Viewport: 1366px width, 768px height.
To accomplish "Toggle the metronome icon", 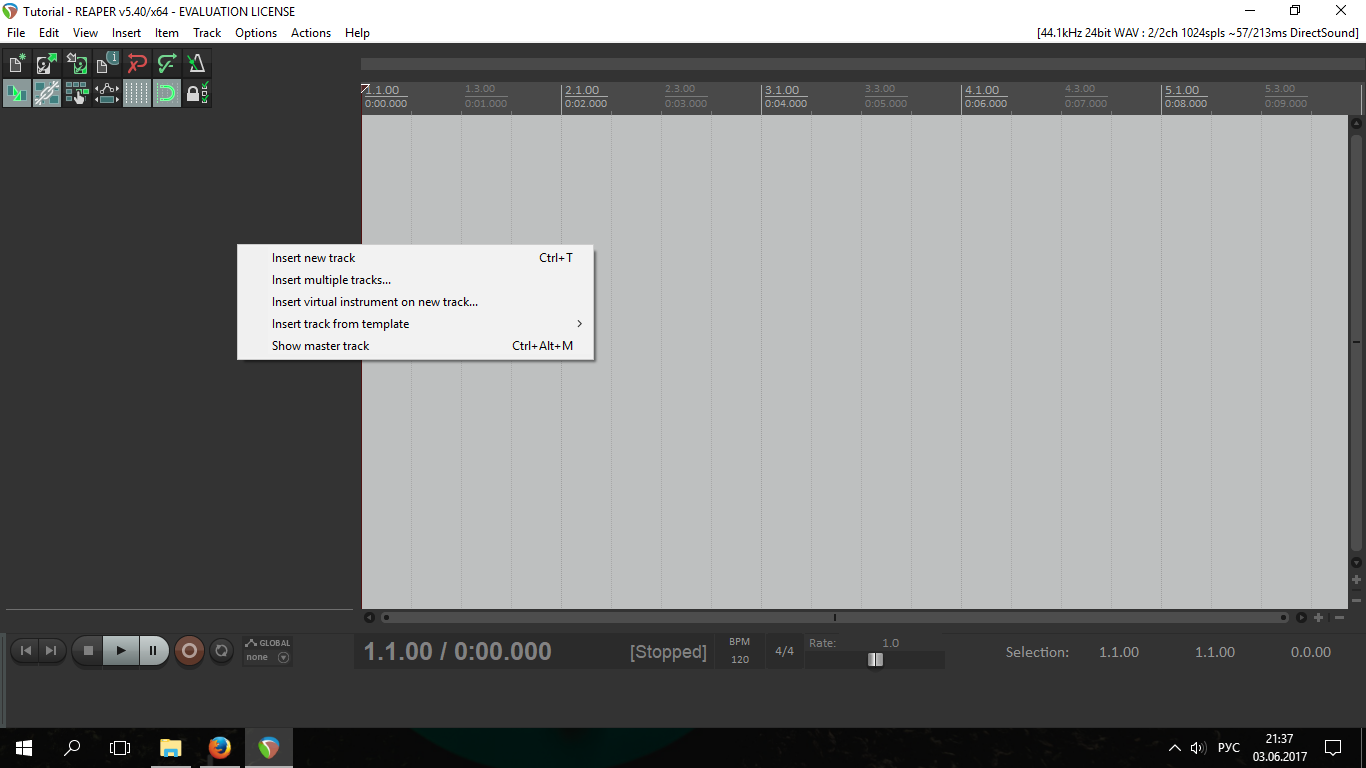I will 197,64.
